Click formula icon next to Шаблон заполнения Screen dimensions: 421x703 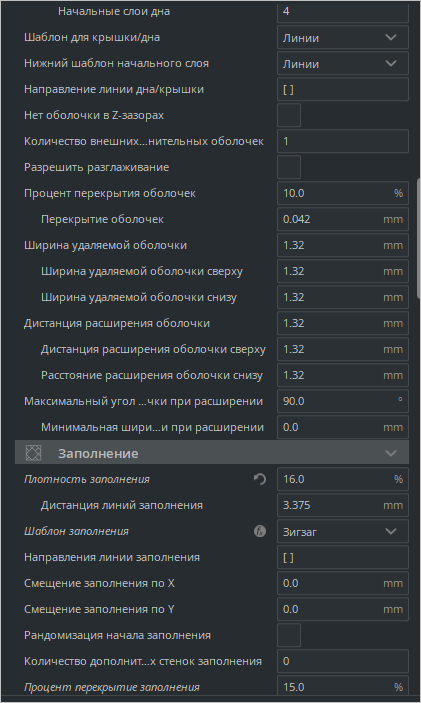(260, 531)
